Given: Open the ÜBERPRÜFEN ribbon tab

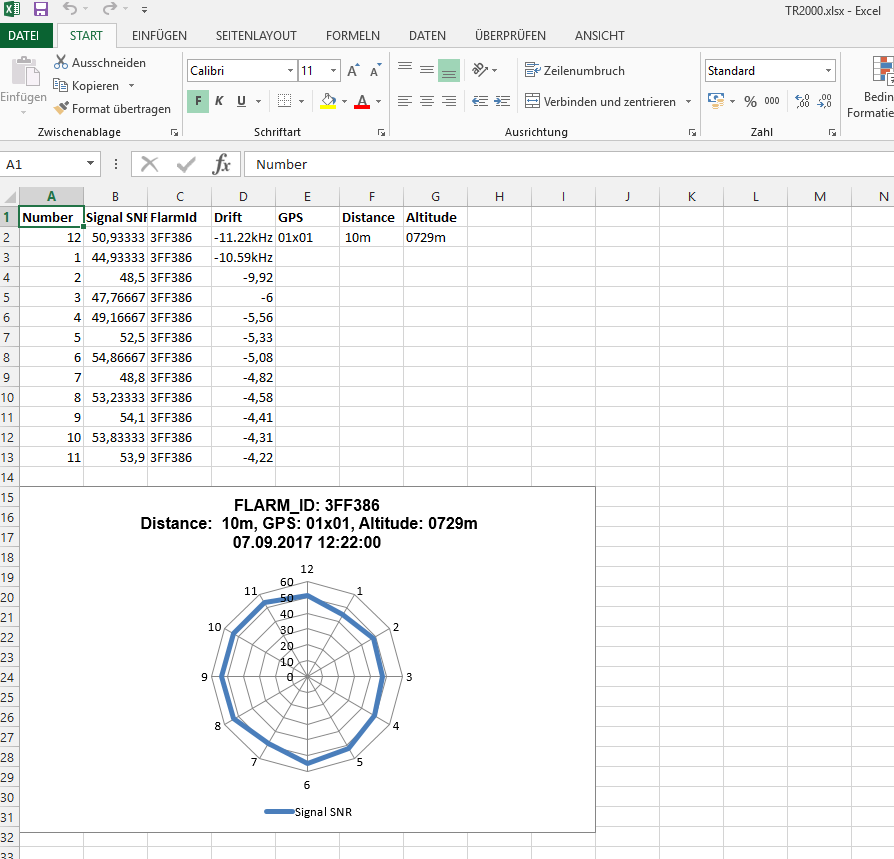Looking at the screenshot, I should coord(510,36).
